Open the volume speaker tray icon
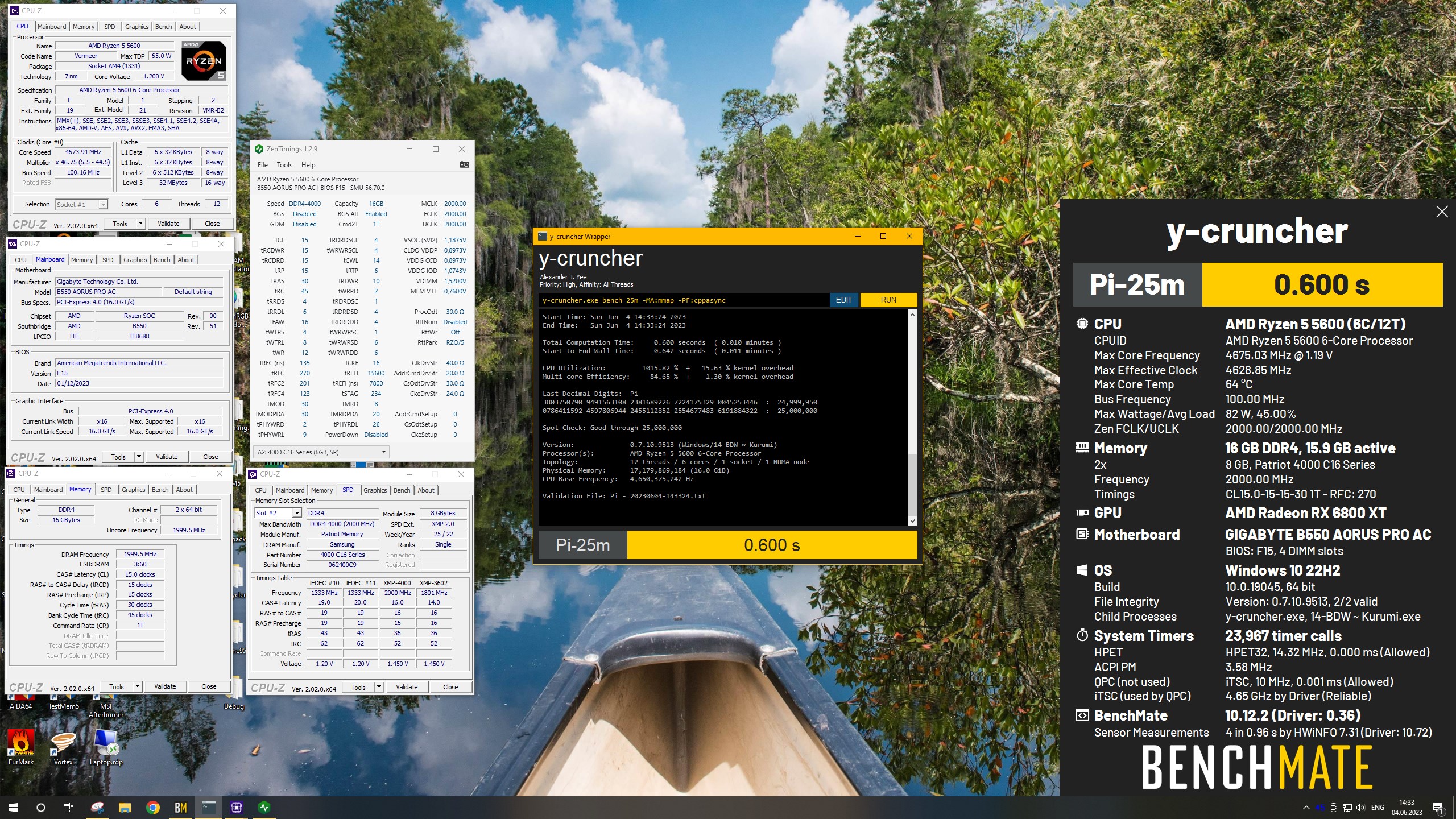Screen dimensions: 1456x819 pyautogui.click(x=1360, y=808)
